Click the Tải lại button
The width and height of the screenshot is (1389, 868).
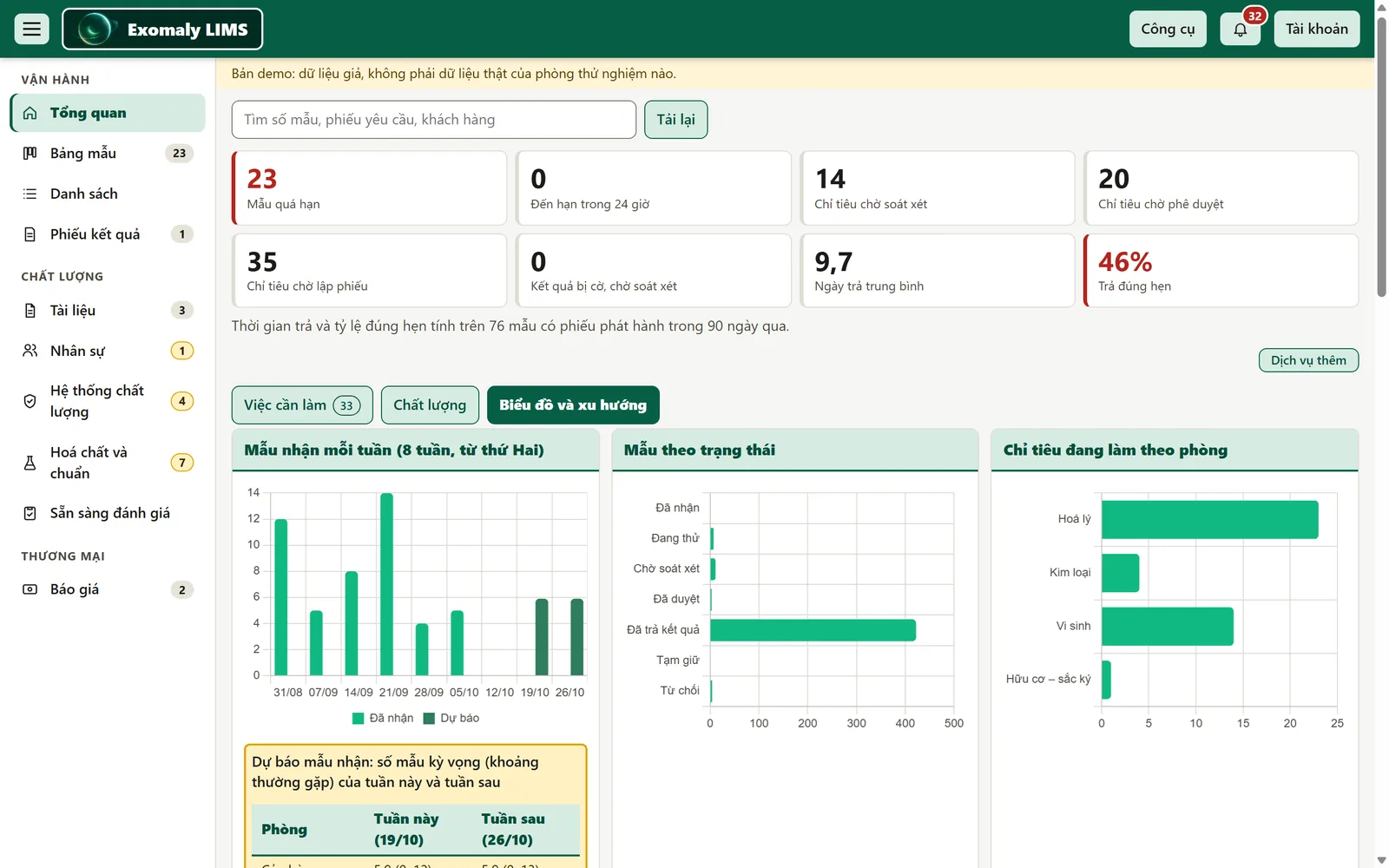675,120
